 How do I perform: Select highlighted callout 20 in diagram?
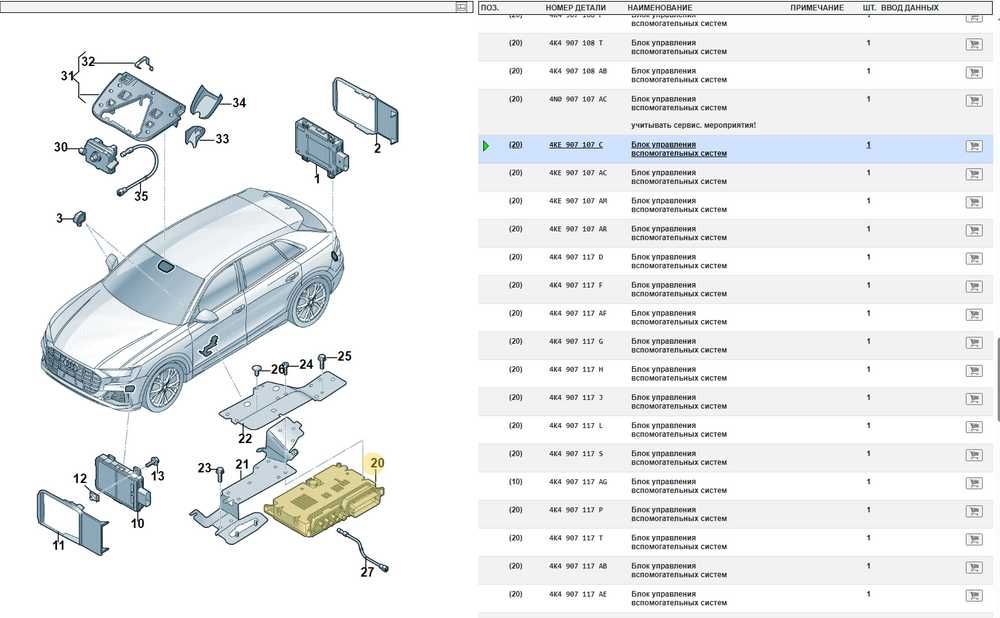coord(377,462)
